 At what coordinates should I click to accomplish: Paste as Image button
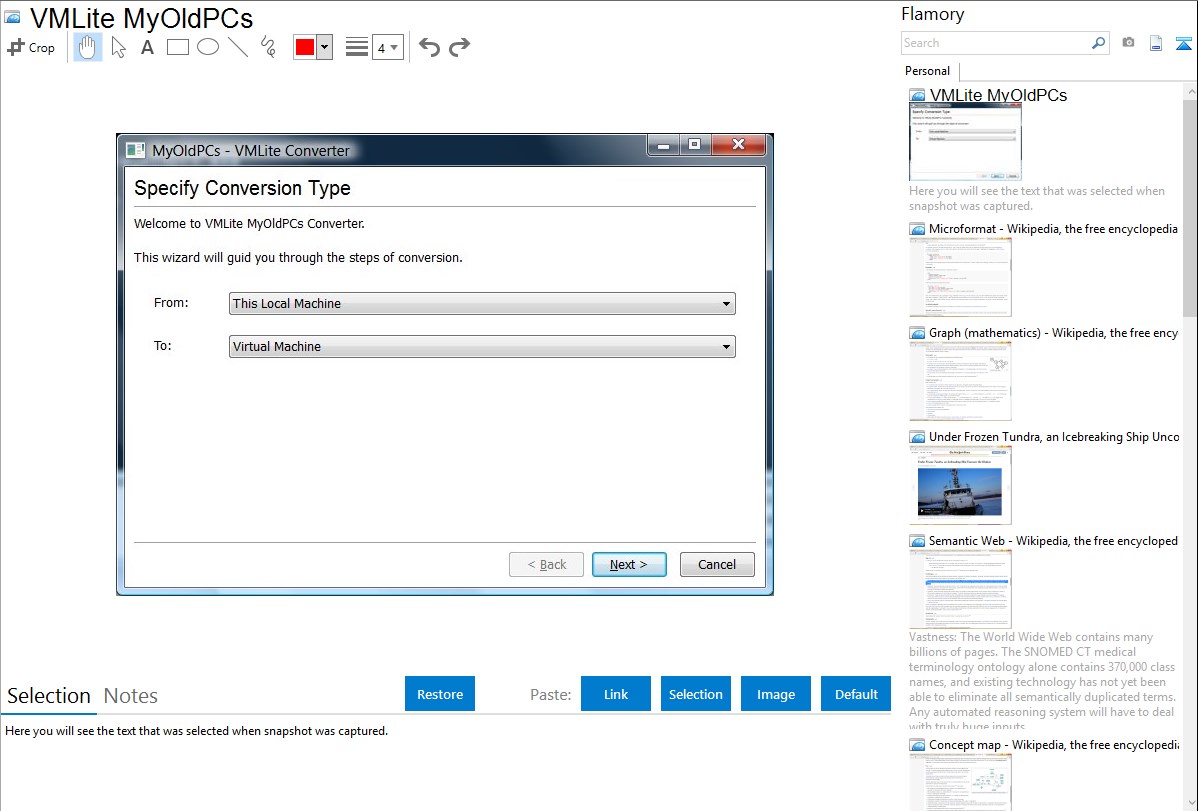pyautogui.click(x=775, y=694)
